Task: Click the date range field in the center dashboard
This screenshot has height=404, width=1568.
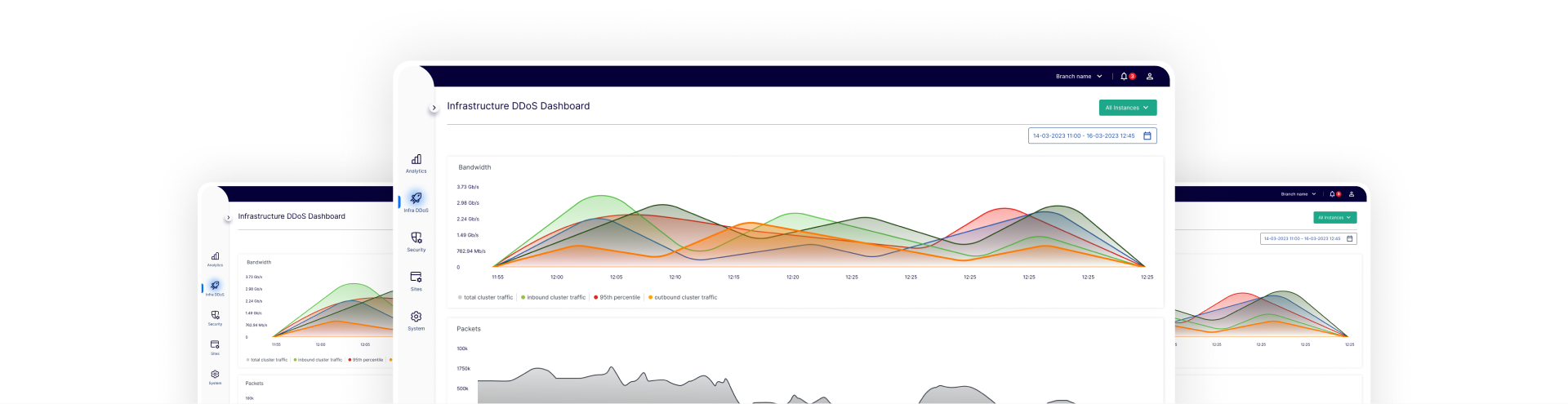Action: (x=1084, y=135)
